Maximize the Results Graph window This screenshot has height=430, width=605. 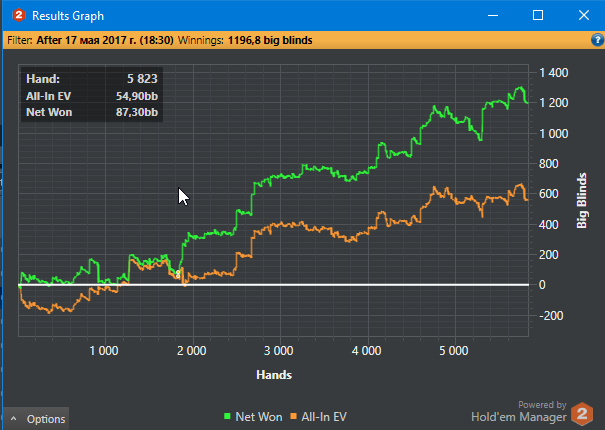click(538, 15)
